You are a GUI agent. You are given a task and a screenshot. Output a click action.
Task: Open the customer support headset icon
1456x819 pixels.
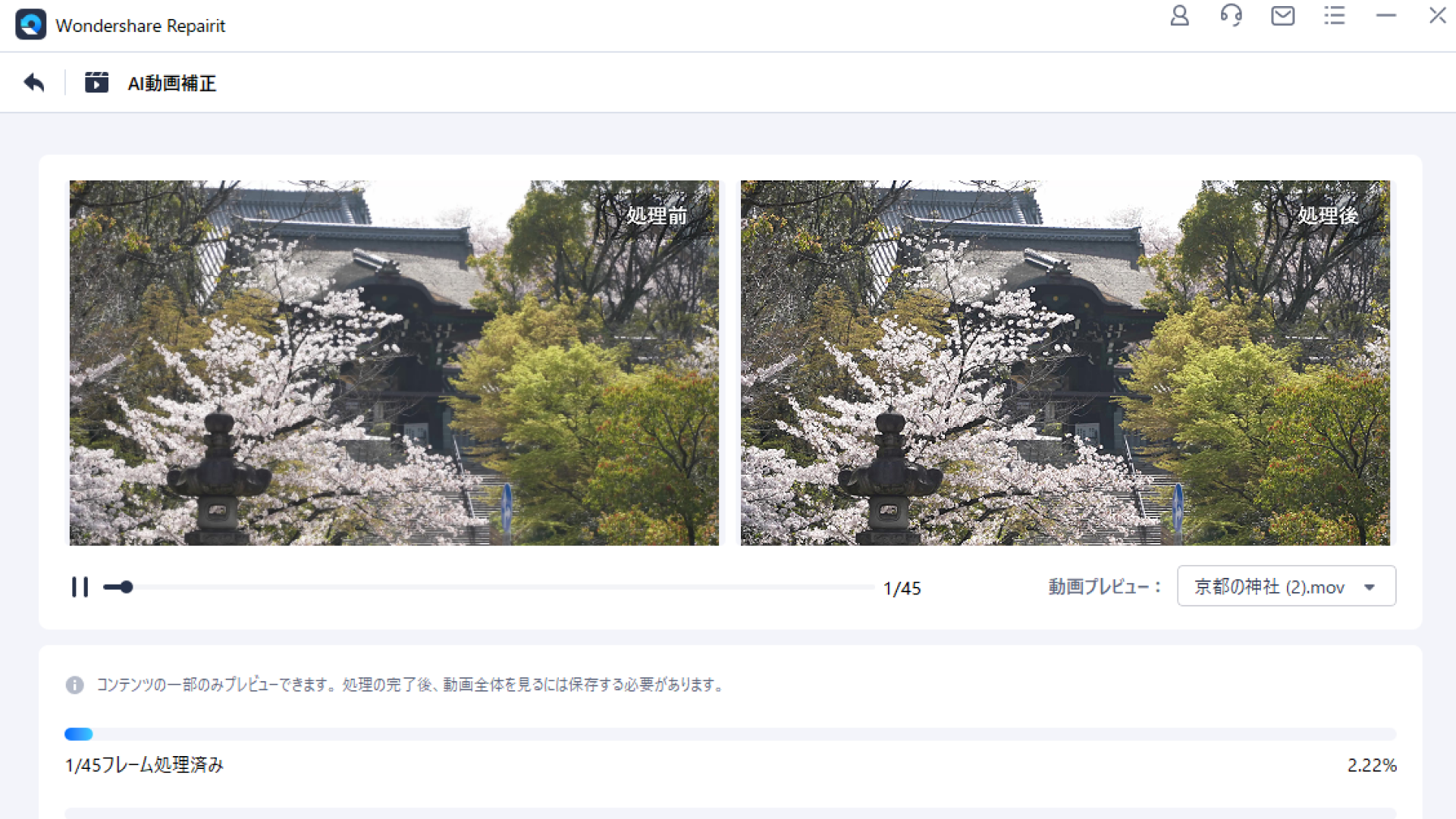pos(1231,16)
